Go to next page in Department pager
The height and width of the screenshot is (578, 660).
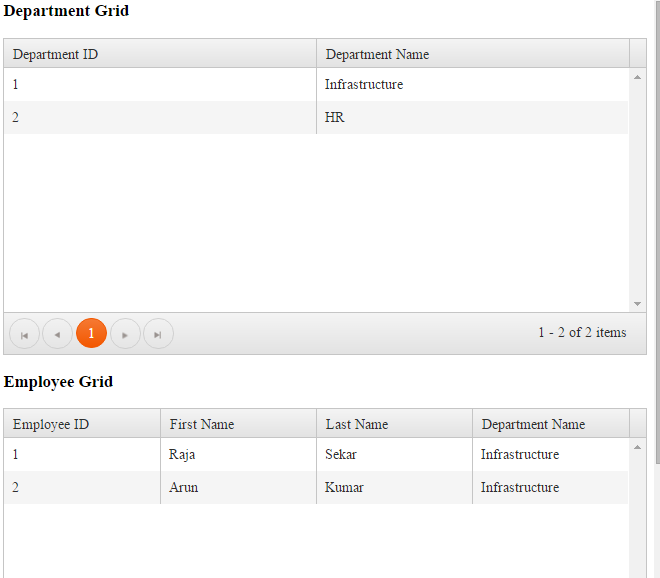[125, 334]
